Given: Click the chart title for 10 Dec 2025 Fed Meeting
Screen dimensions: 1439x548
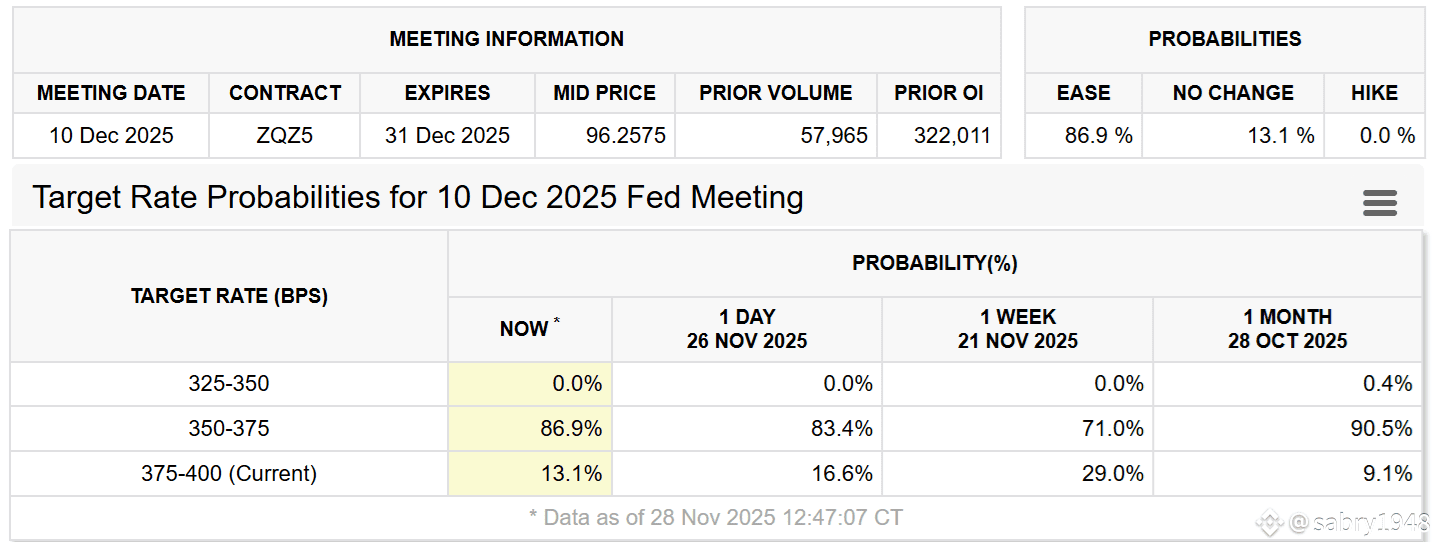Looking at the screenshot, I should 418,197.
